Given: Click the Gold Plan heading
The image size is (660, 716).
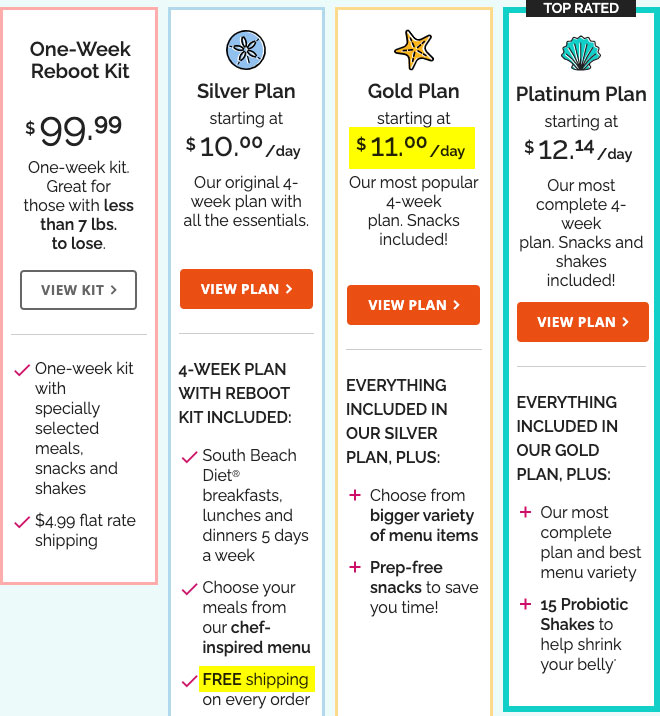Looking at the screenshot, I should click(414, 91).
